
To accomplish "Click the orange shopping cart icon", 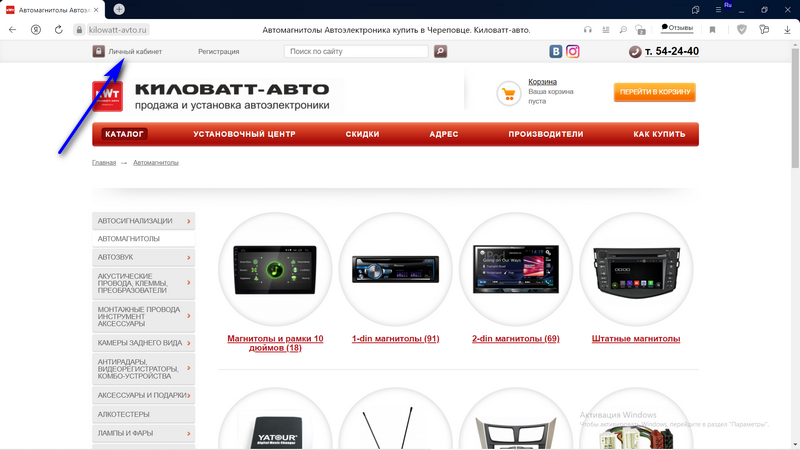I will 509,93.
